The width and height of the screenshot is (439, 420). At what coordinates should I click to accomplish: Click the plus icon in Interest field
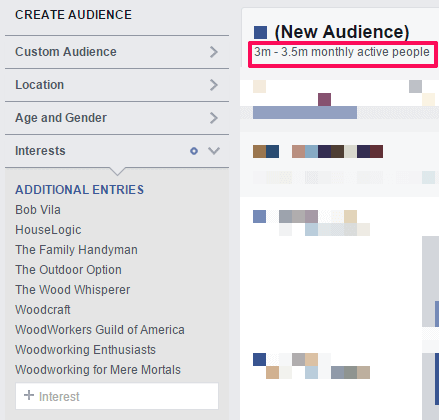(29, 395)
